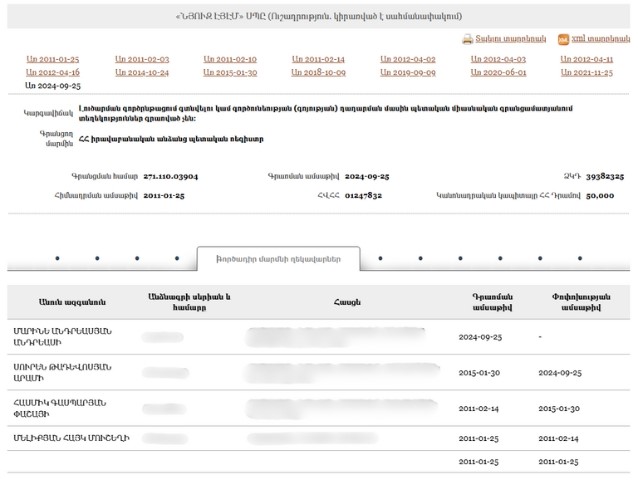Click the dot tab immediately right of active tab
638x481 pixels.
pos(380,259)
